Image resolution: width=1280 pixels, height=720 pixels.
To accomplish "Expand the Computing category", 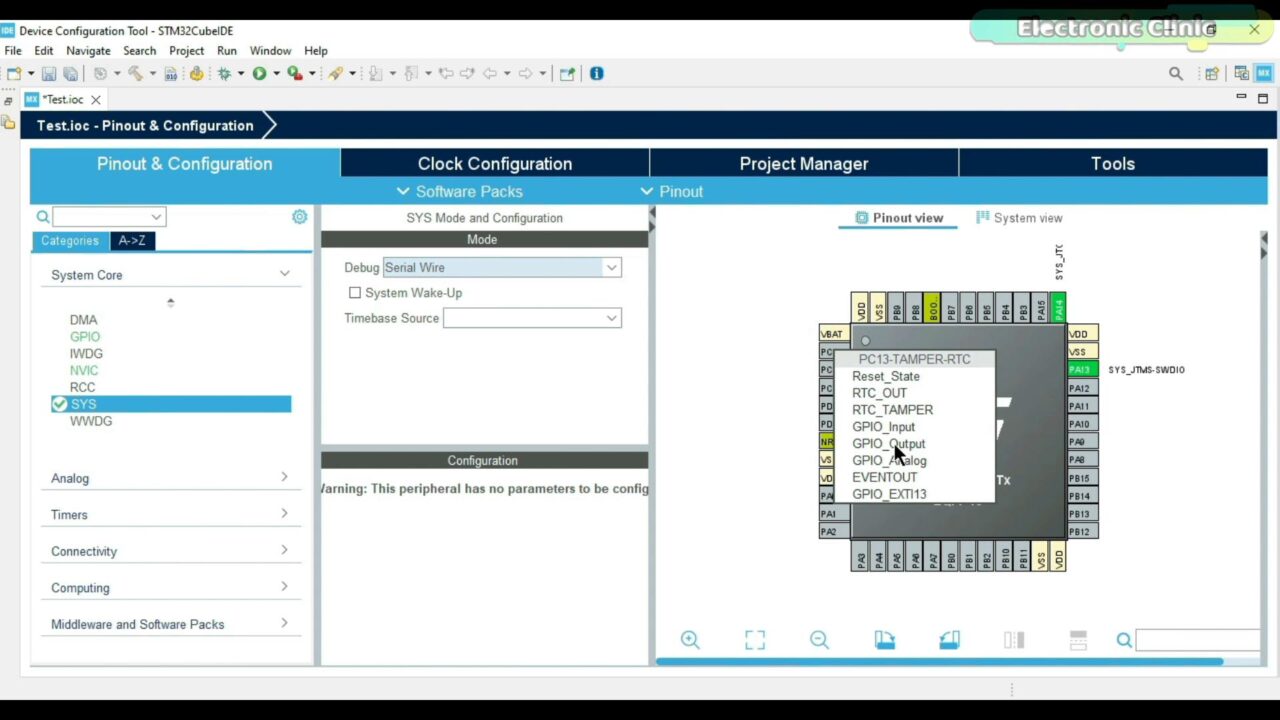I will (x=284, y=587).
